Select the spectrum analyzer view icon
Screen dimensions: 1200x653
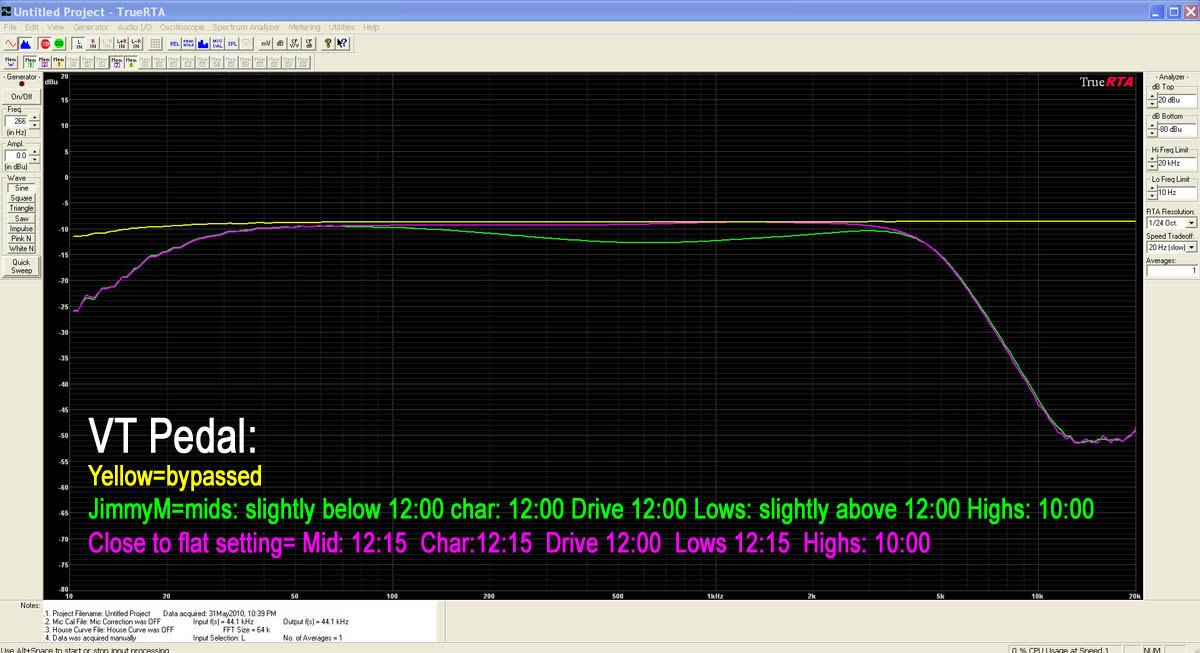click(25, 44)
